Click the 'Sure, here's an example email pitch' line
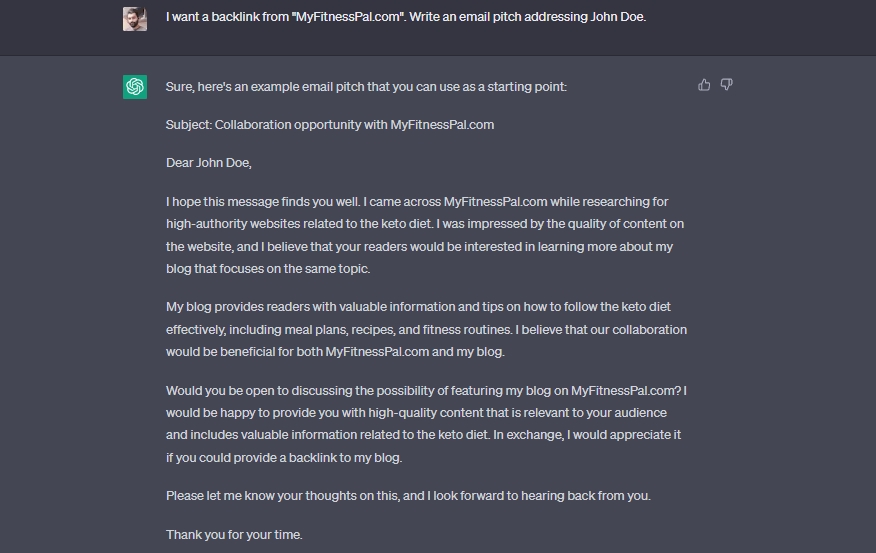 pos(366,87)
